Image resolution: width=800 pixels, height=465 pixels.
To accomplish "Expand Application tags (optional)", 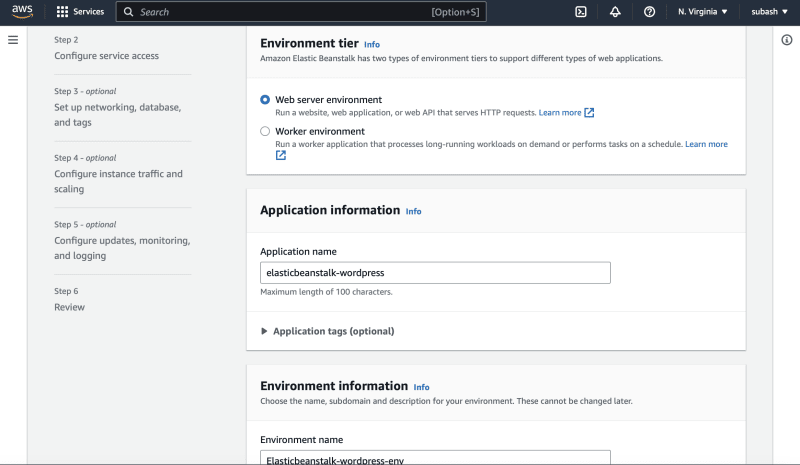I will (328, 331).
